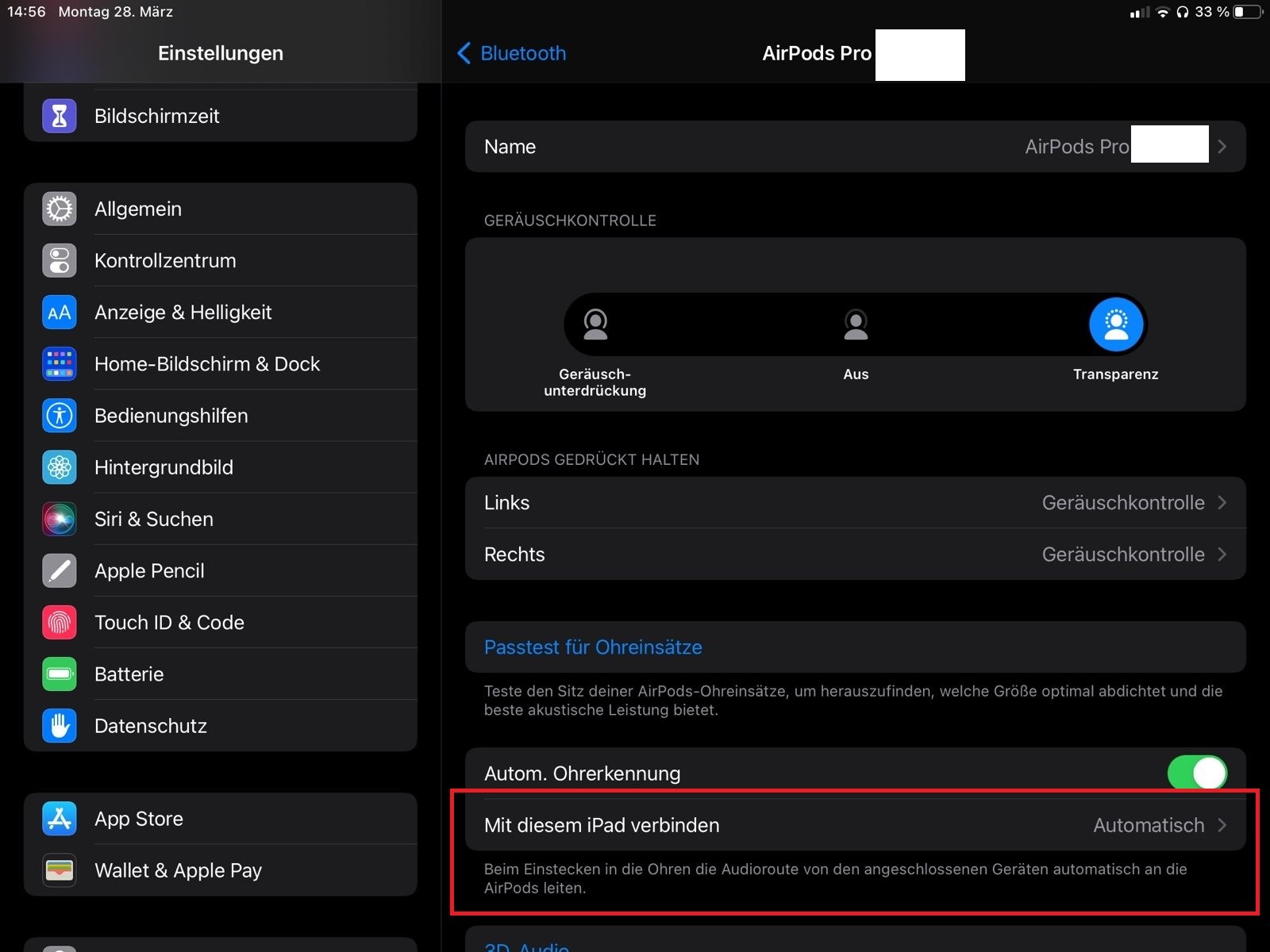Open Kontrollzentrum settings
1270x952 pixels.
tap(221, 260)
